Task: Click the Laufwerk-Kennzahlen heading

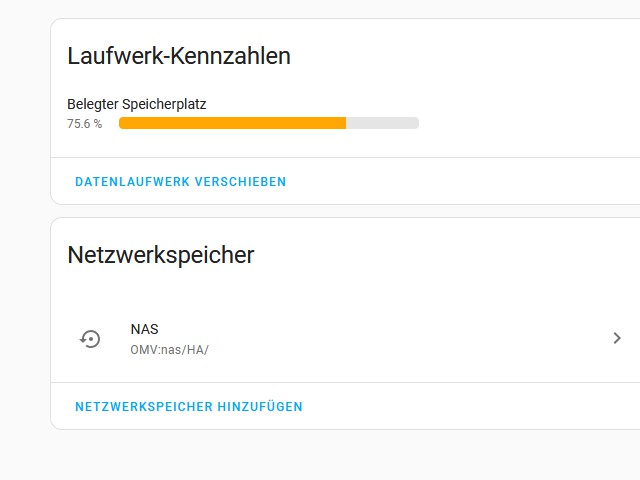Action: tap(179, 56)
